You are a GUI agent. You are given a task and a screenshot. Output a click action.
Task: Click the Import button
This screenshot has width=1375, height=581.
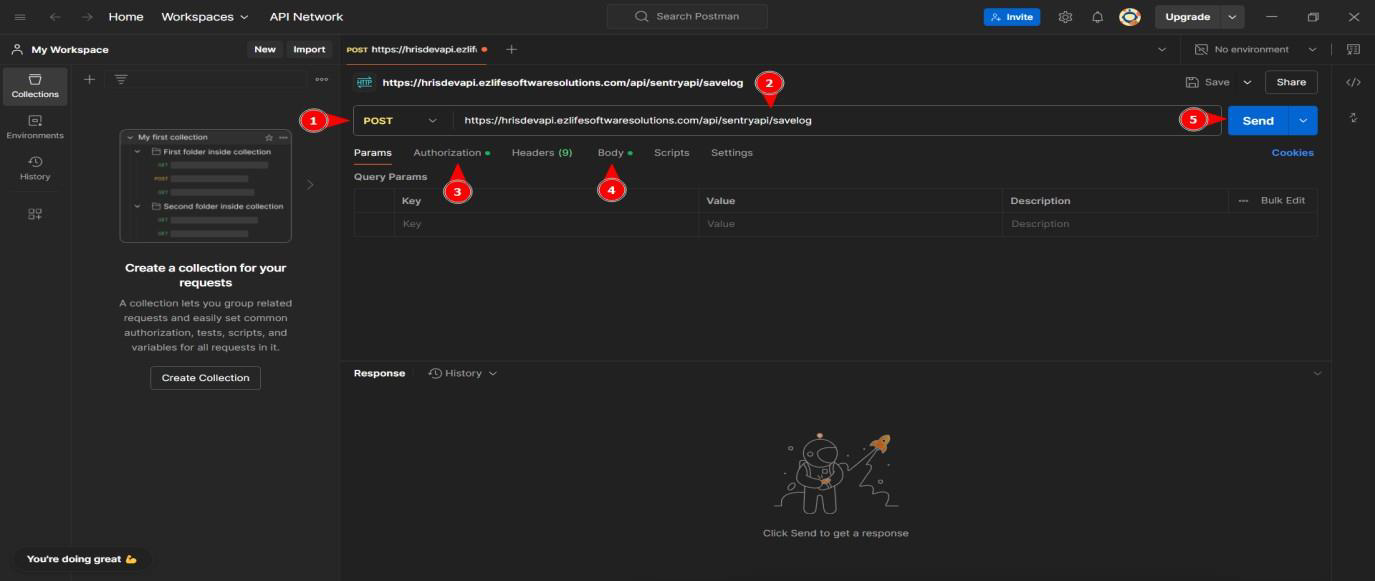click(x=309, y=49)
